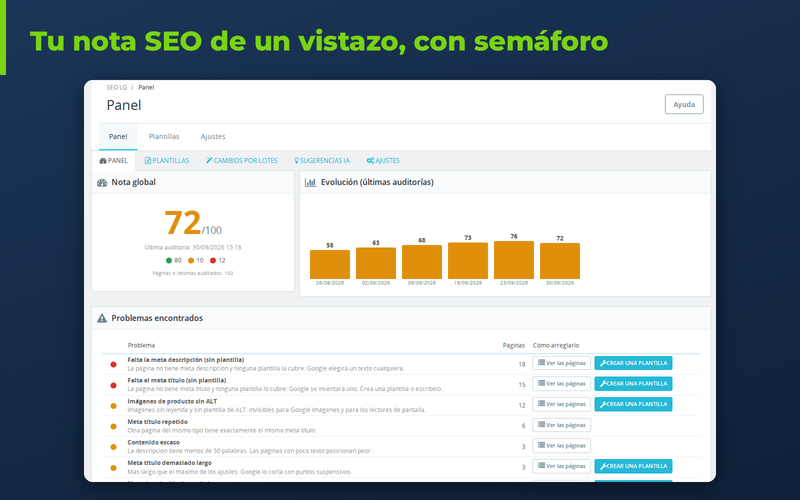Create a template for Imágenes de producto sin ALT

[x=633, y=404]
